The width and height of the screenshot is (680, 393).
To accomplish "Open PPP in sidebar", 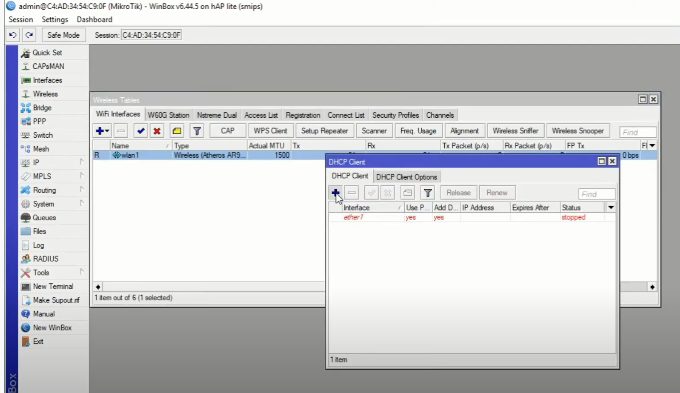I will point(39,121).
